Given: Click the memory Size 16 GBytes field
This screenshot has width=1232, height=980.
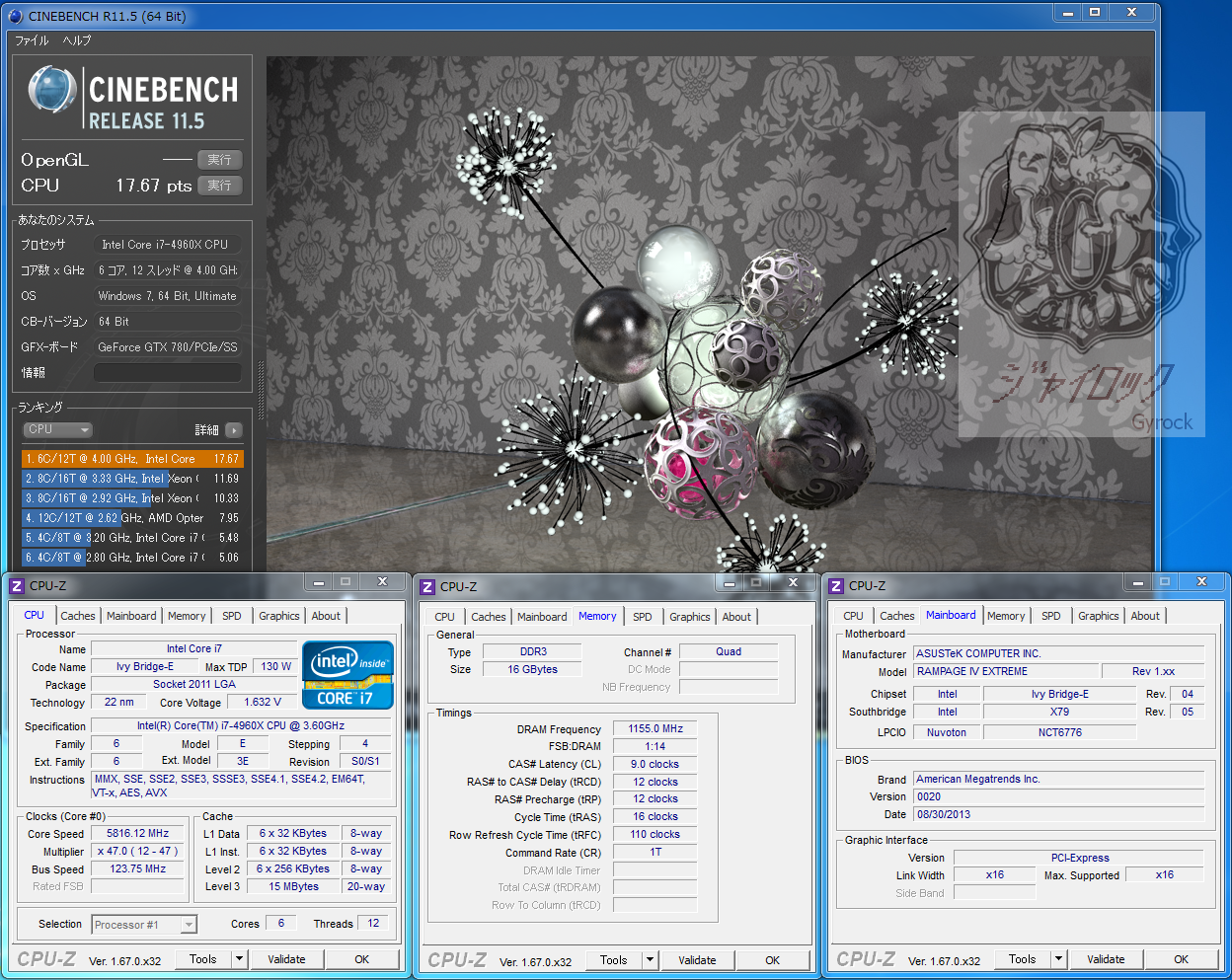Looking at the screenshot, I should pyautogui.click(x=532, y=670).
